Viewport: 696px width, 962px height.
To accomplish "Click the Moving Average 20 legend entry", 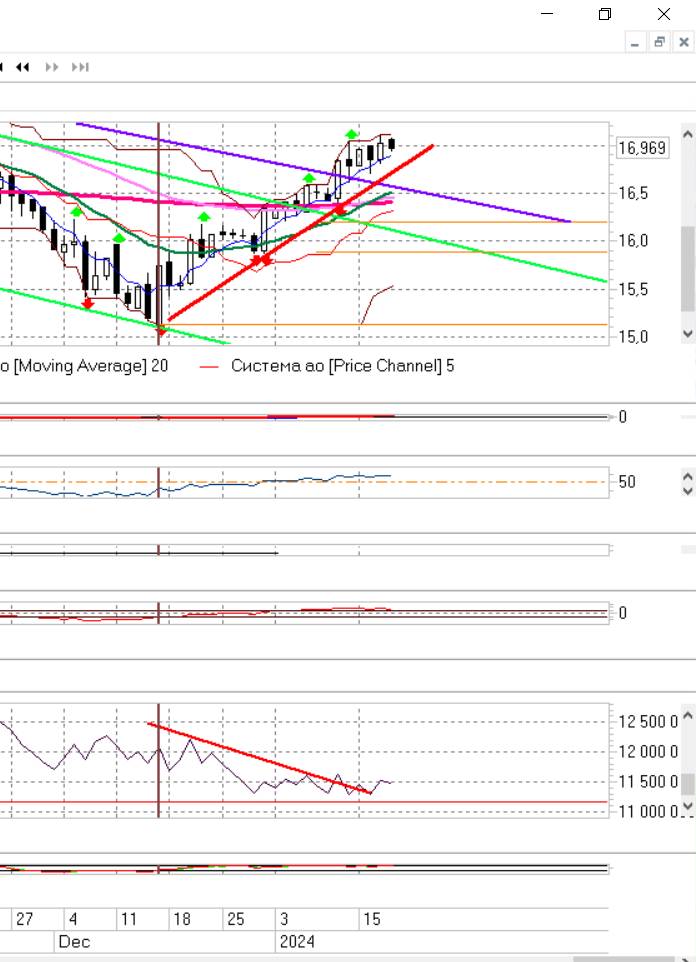I will click(83, 366).
